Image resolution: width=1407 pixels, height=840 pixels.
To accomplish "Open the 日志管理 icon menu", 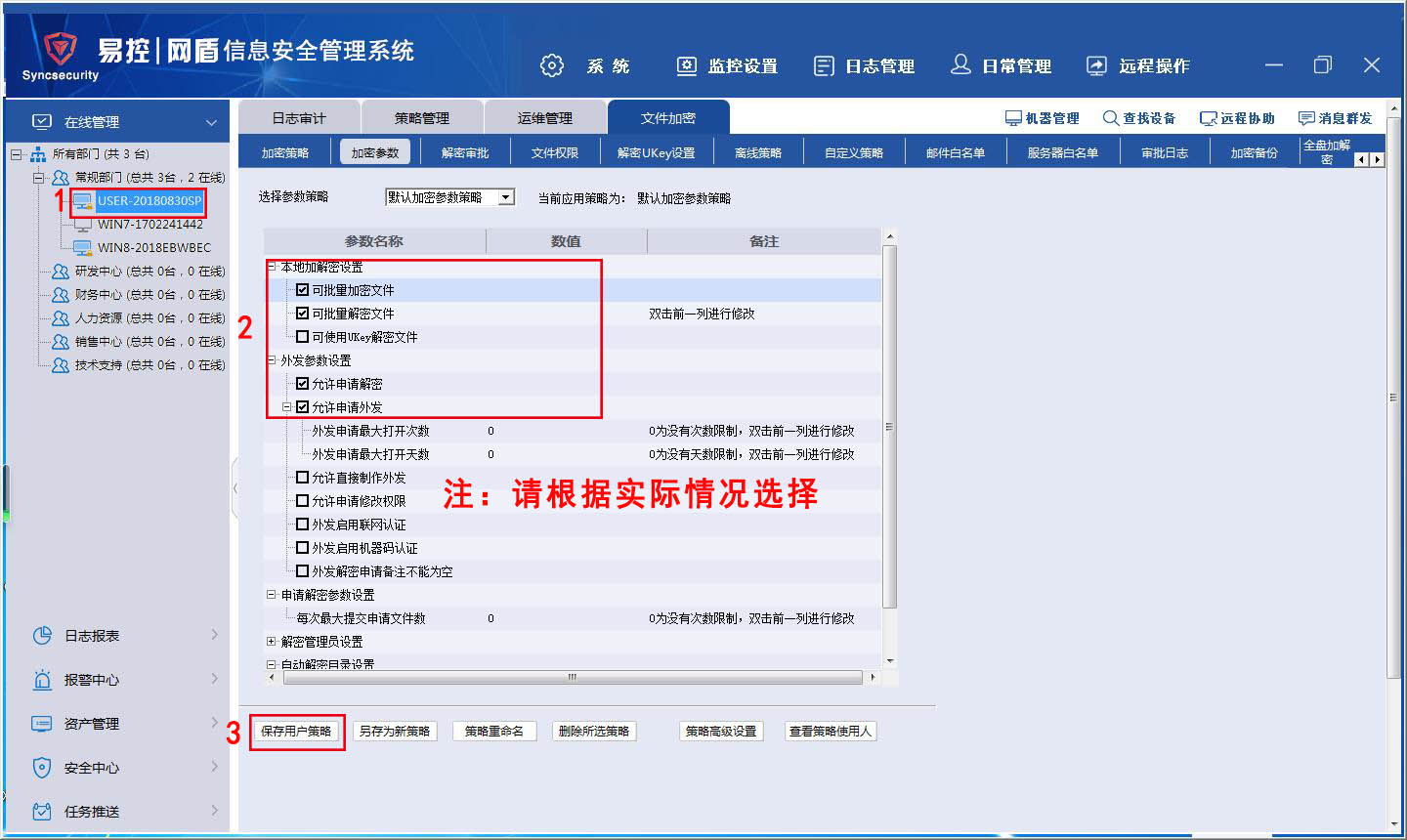I will click(x=824, y=65).
